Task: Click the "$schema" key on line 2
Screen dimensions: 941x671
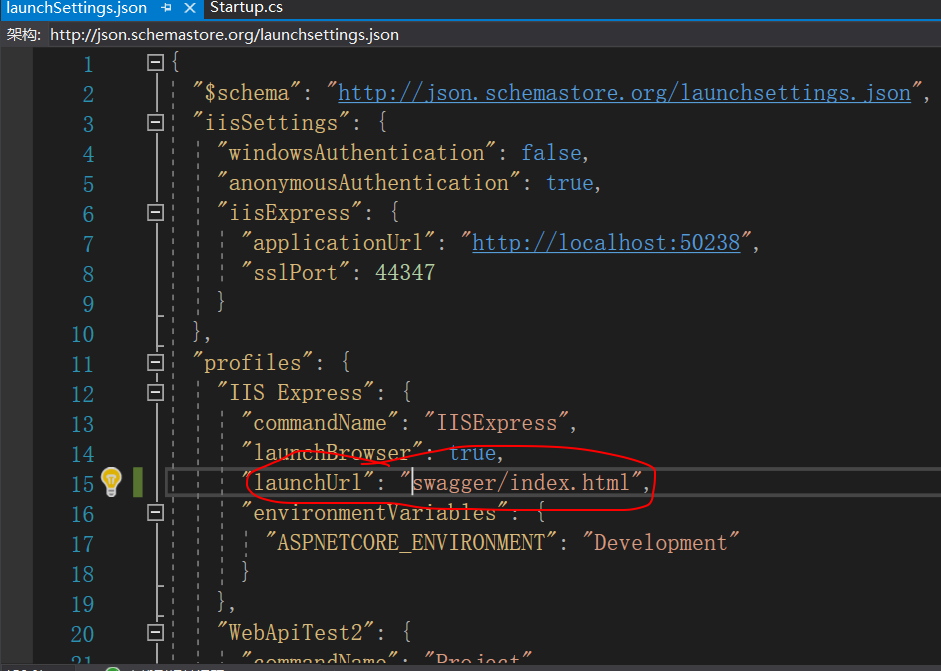Action: (246, 93)
